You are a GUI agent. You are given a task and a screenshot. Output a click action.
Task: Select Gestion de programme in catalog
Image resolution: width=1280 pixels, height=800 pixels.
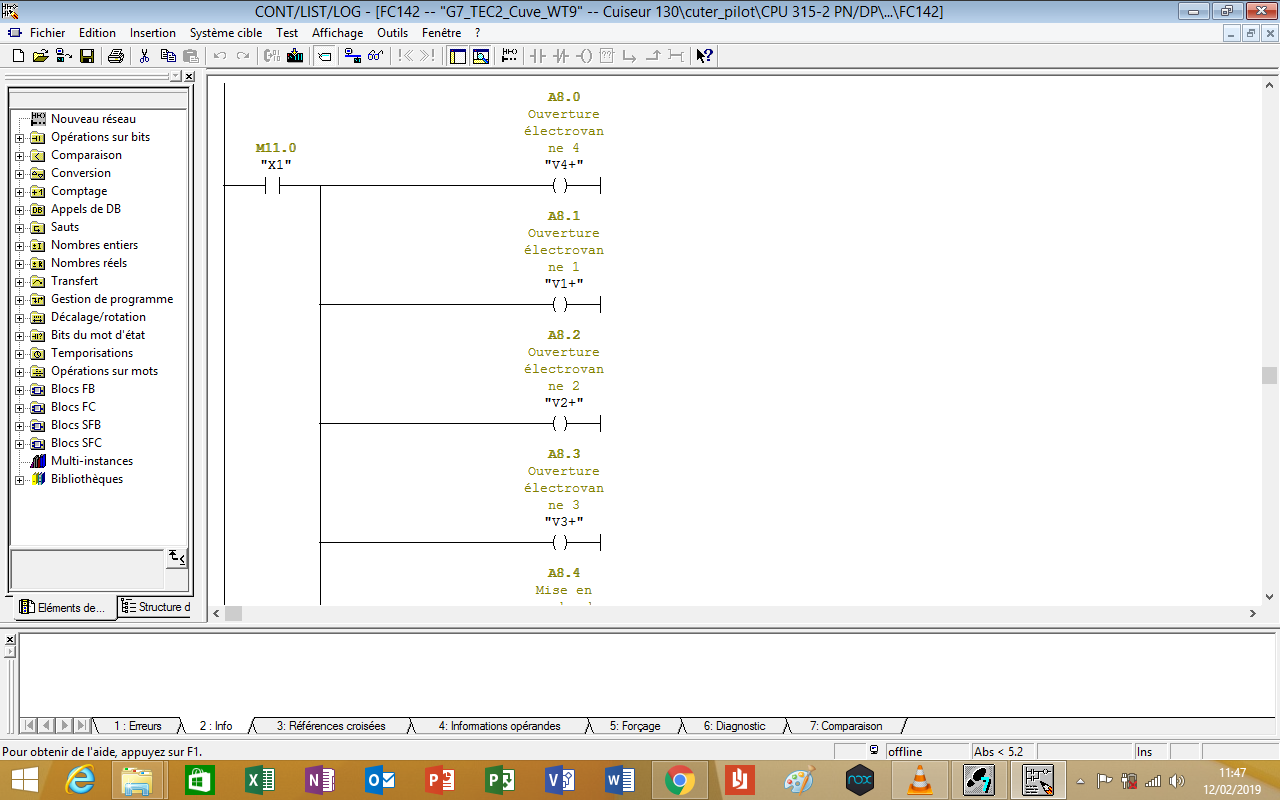click(112, 299)
